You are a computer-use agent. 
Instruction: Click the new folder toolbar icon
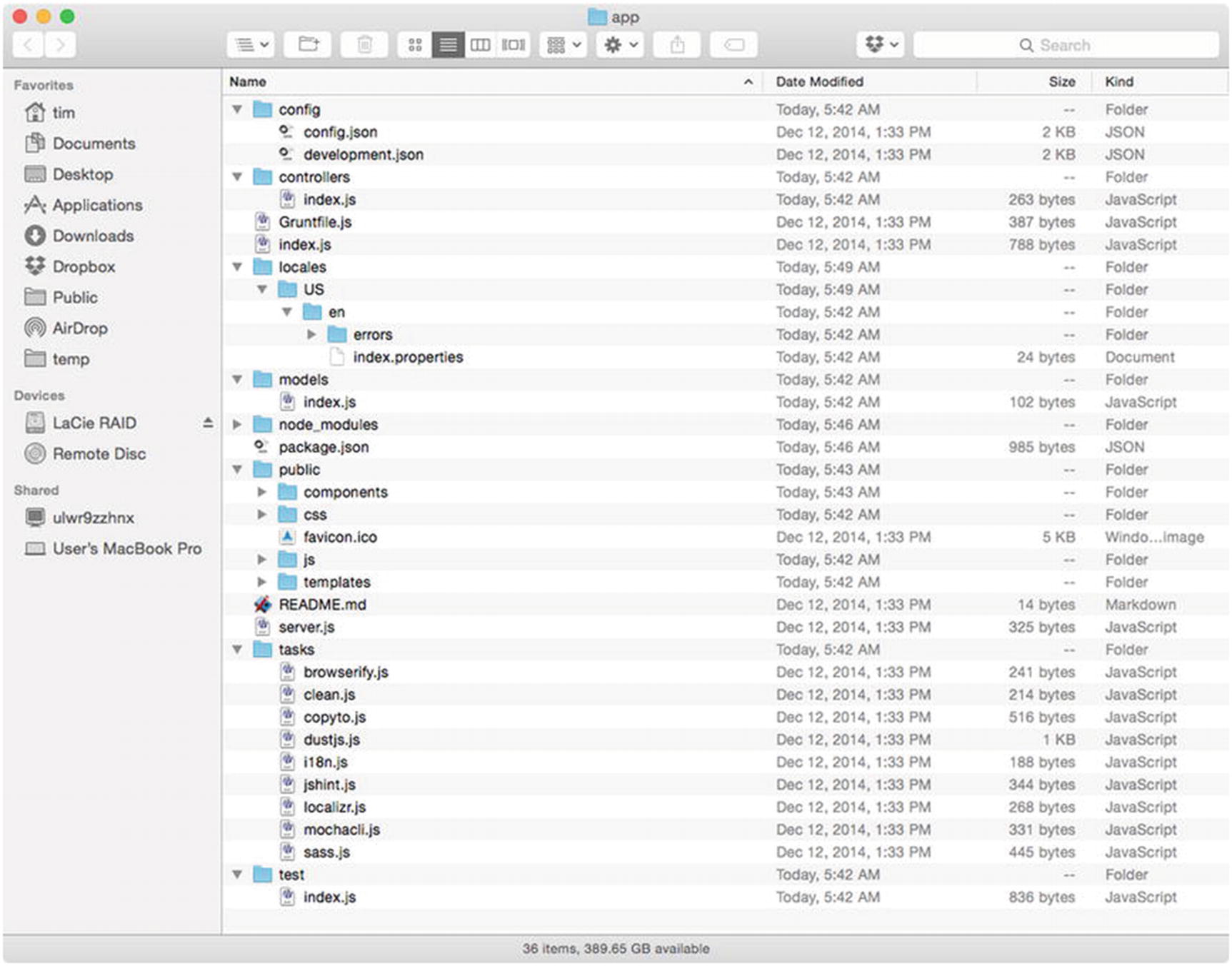309,45
